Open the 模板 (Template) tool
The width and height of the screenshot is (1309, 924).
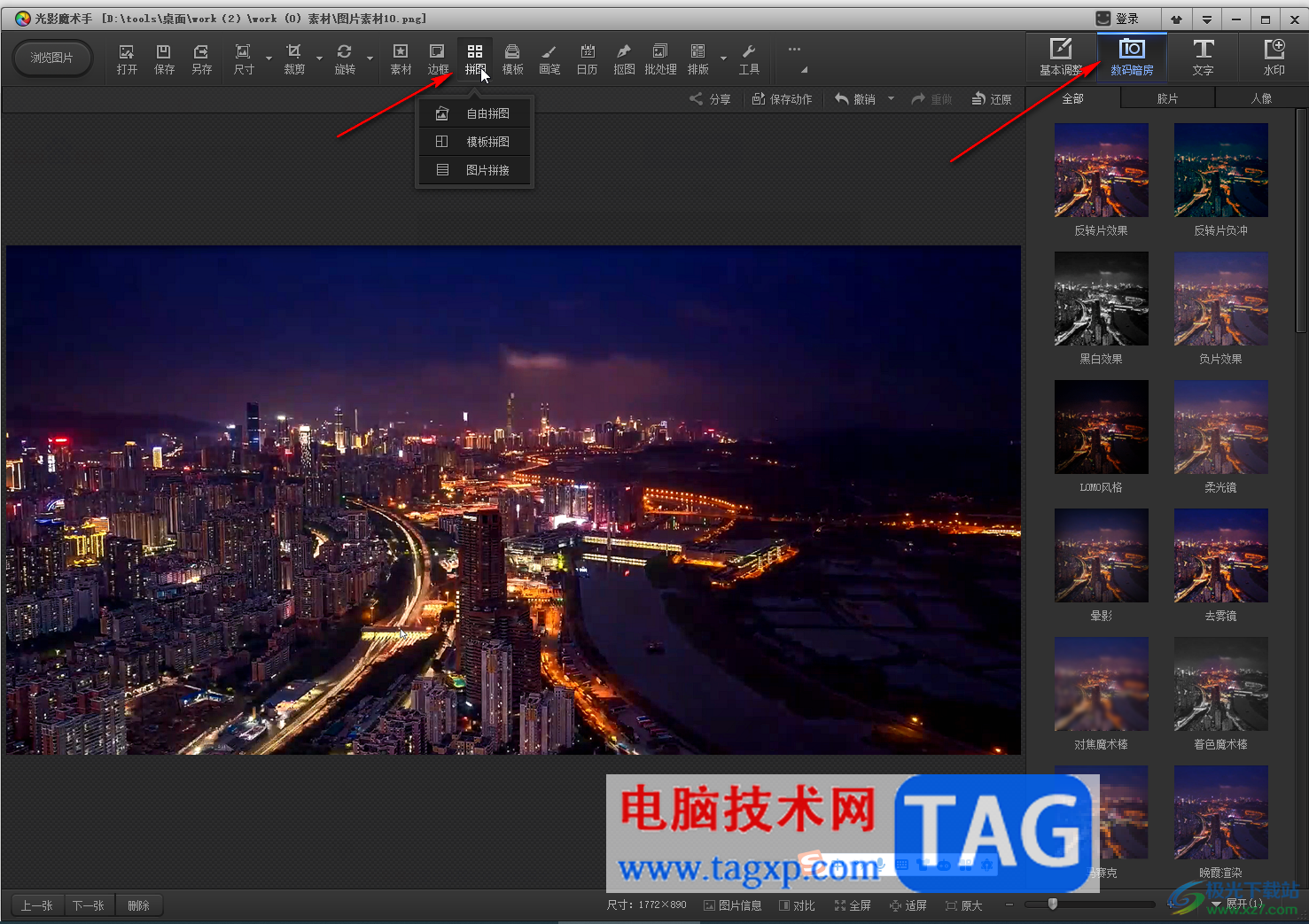[x=512, y=58]
